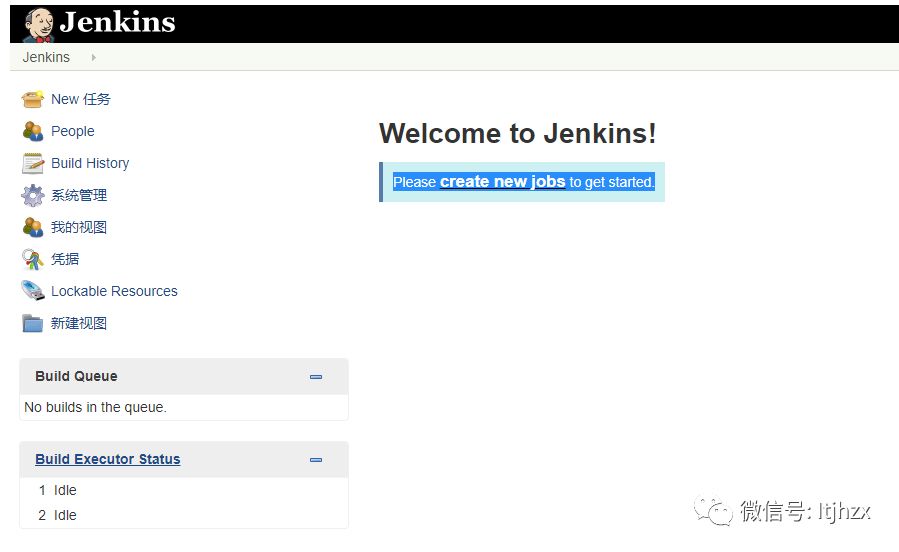Click the 新建视图 folder icon
Viewport: 899px width, 552px height.
(33, 323)
